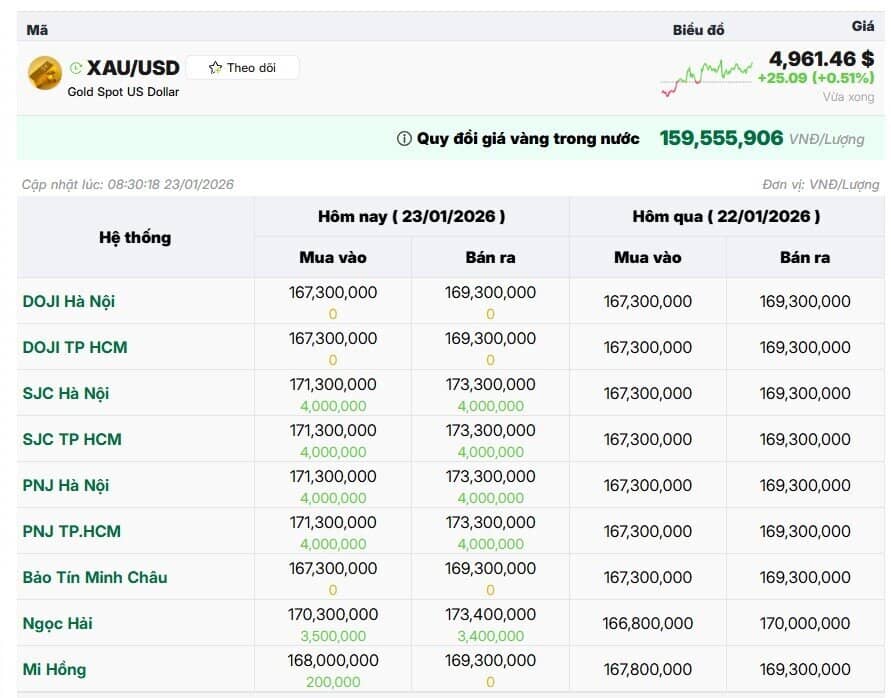Open PNJ TP.HCM system link
The height and width of the screenshot is (698, 891).
click(x=72, y=531)
